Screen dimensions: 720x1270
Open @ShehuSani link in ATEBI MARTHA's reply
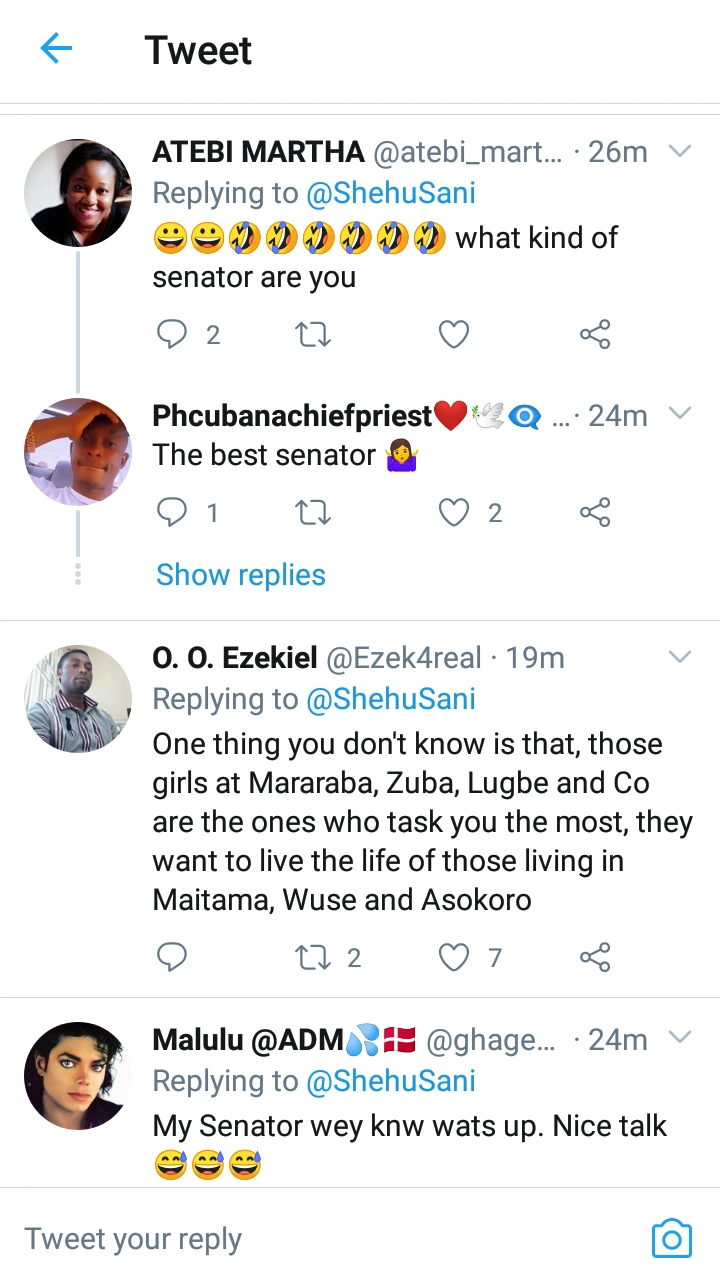pyautogui.click(x=390, y=194)
